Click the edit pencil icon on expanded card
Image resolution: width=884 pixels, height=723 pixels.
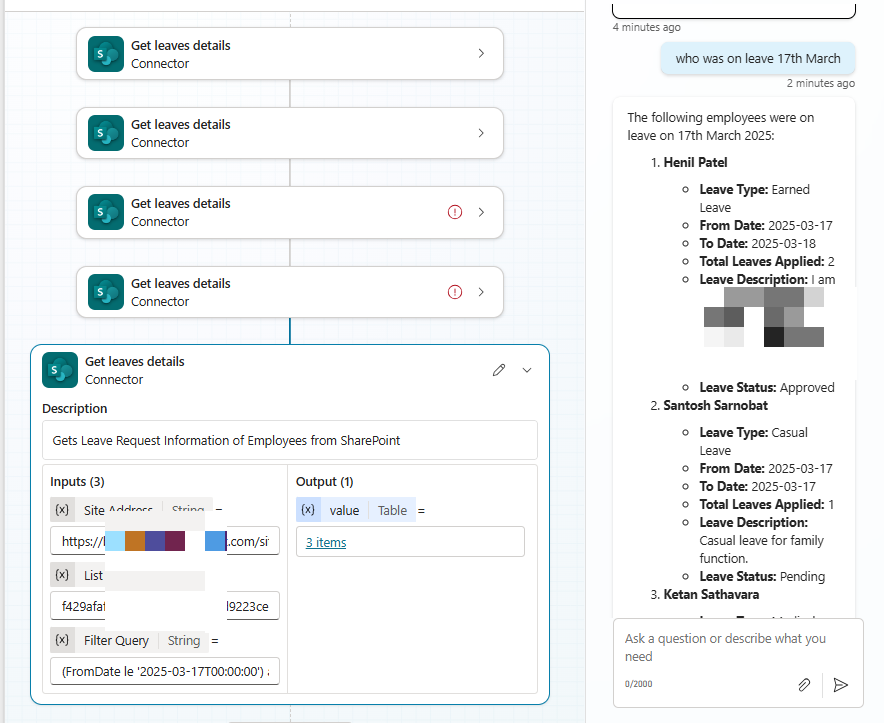(x=499, y=370)
